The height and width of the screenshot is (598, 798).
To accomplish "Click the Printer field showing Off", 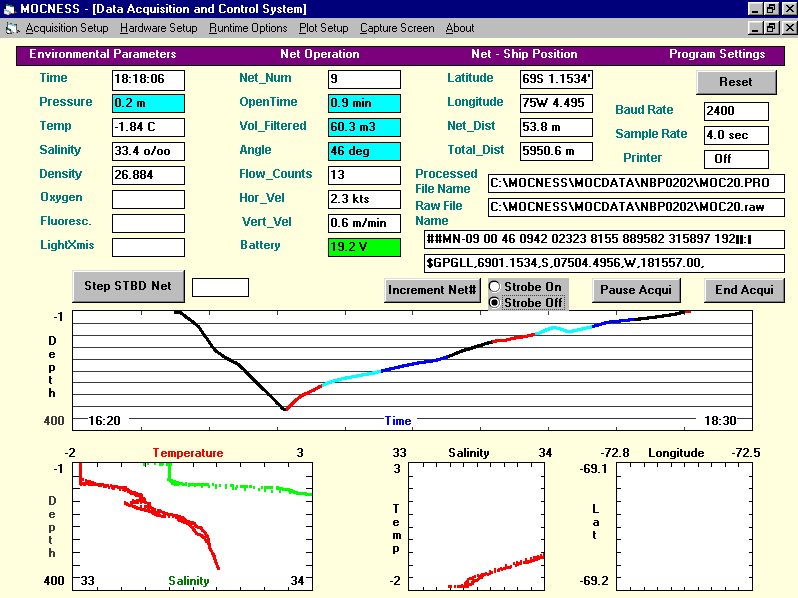I will [x=736, y=159].
